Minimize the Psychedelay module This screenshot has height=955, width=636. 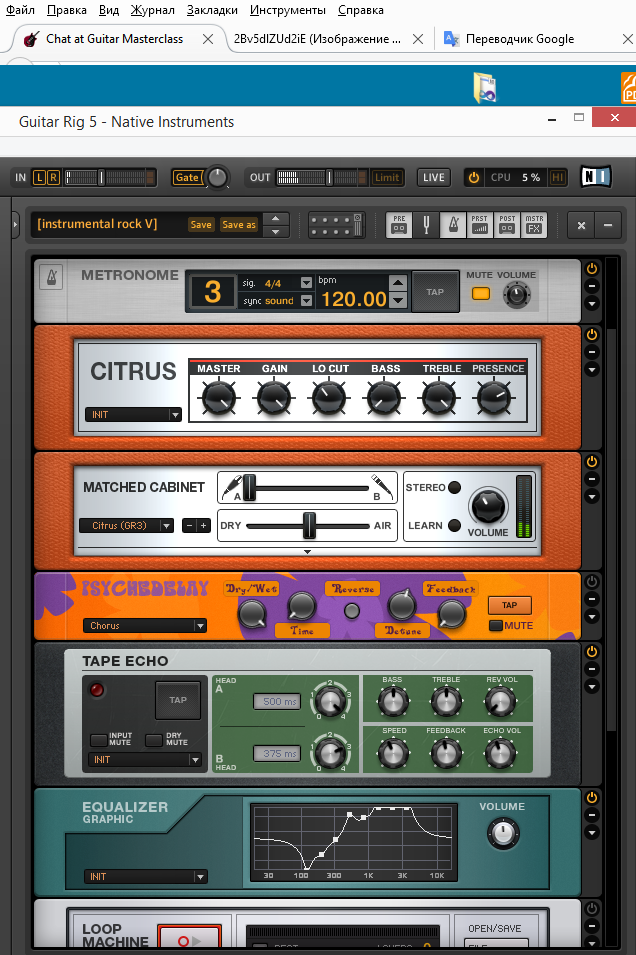tap(592, 599)
